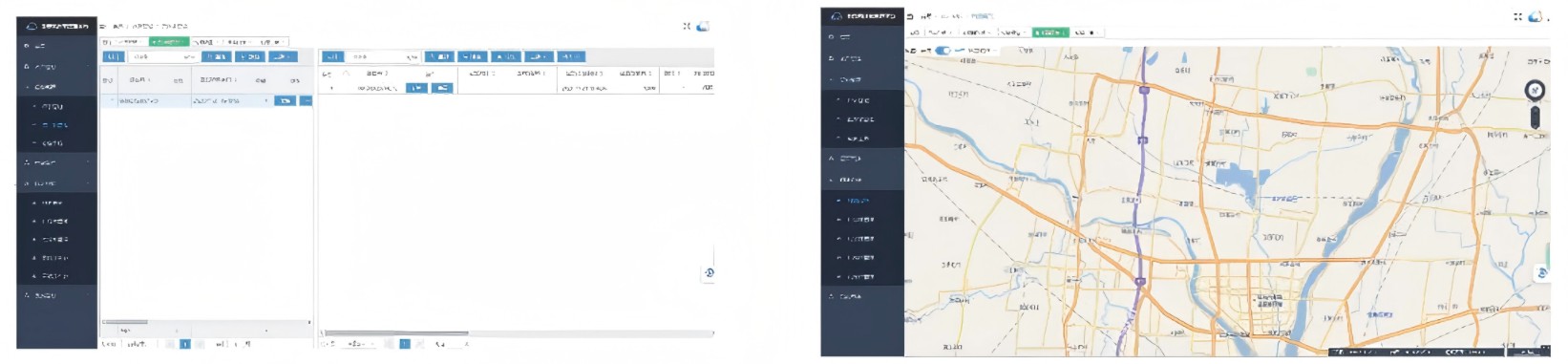Click the horizontal scrollbar under the left list
Screen dimensions: 1568x364
(x=125, y=323)
